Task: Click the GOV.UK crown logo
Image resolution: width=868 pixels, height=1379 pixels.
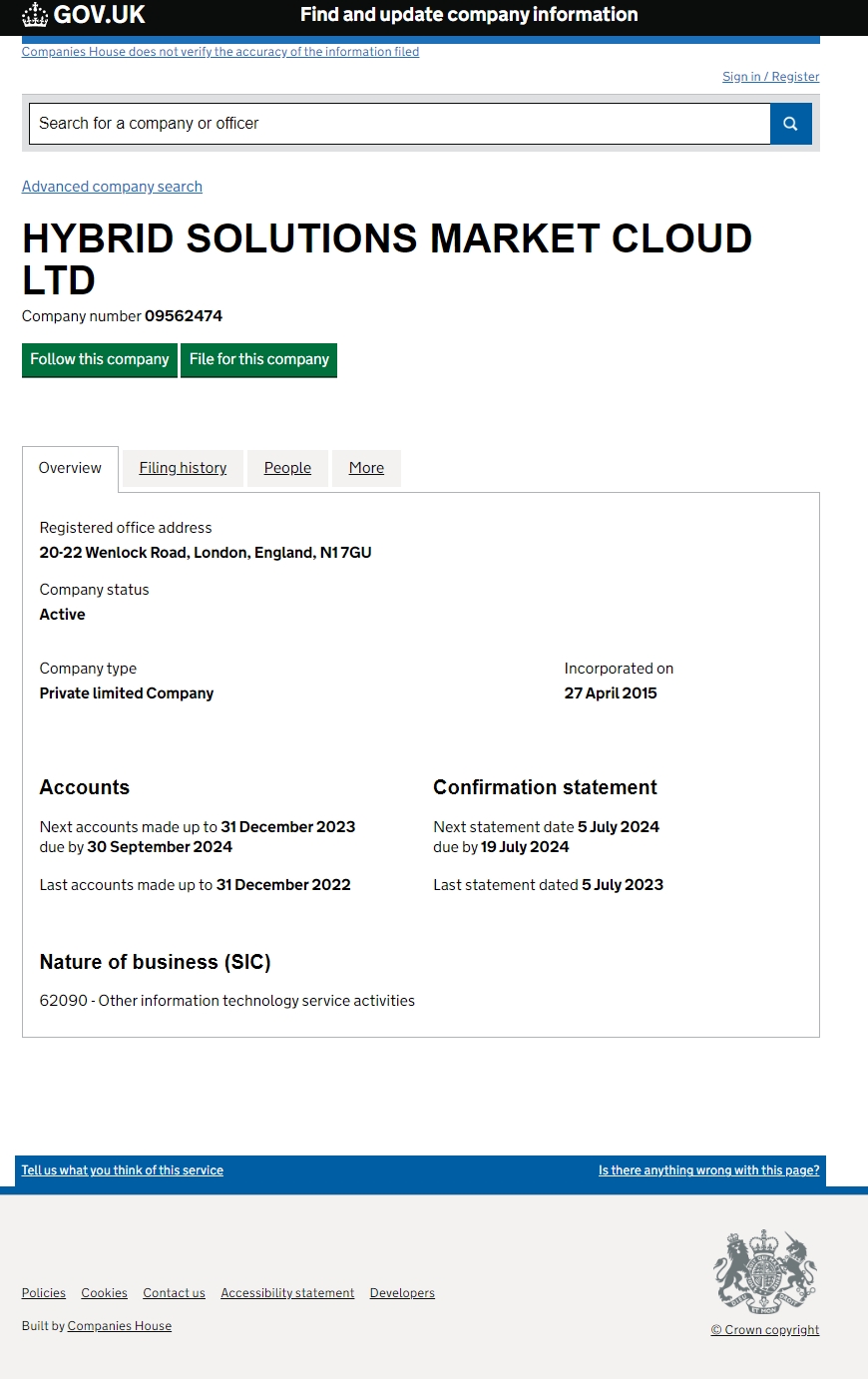Action: (x=36, y=15)
